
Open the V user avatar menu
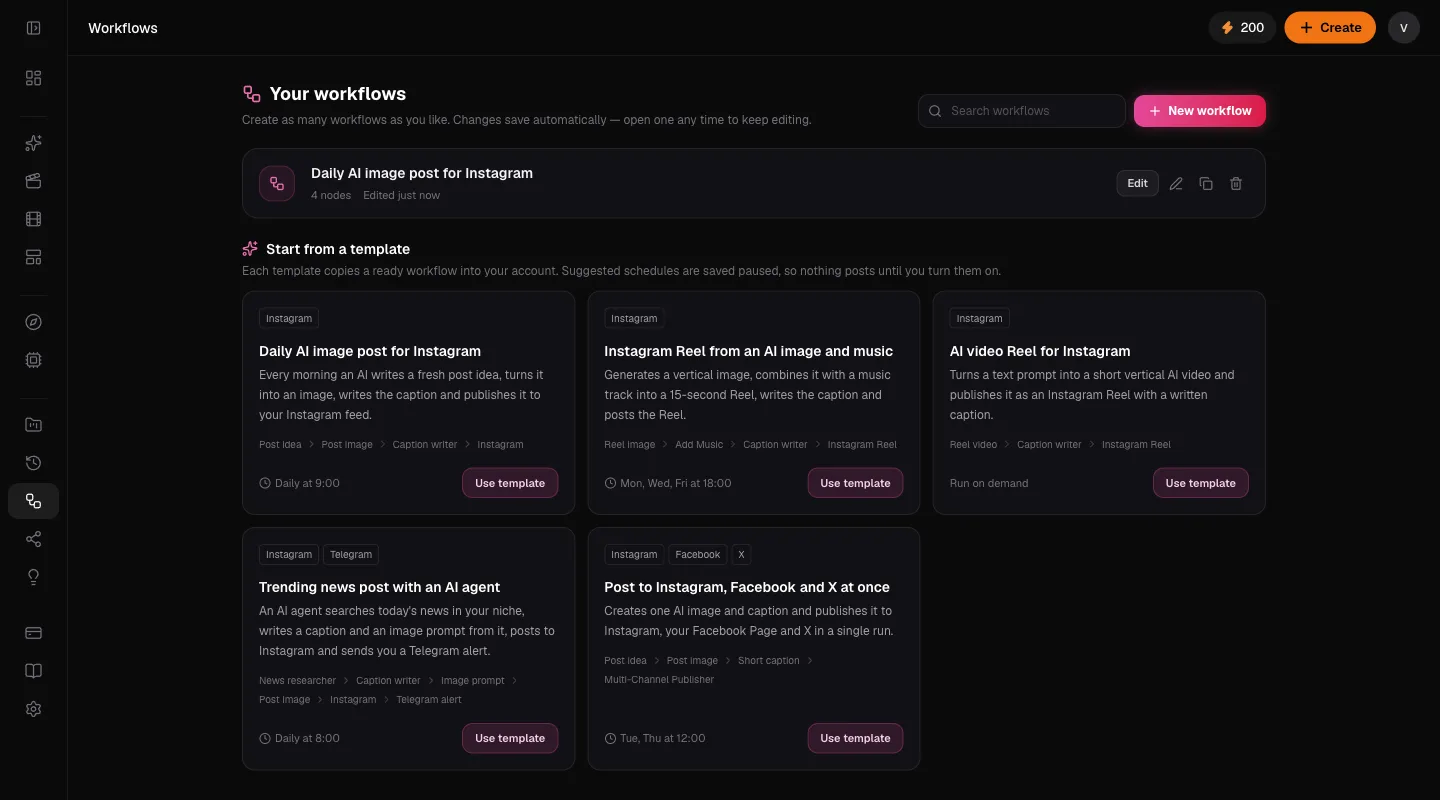click(x=1404, y=28)
